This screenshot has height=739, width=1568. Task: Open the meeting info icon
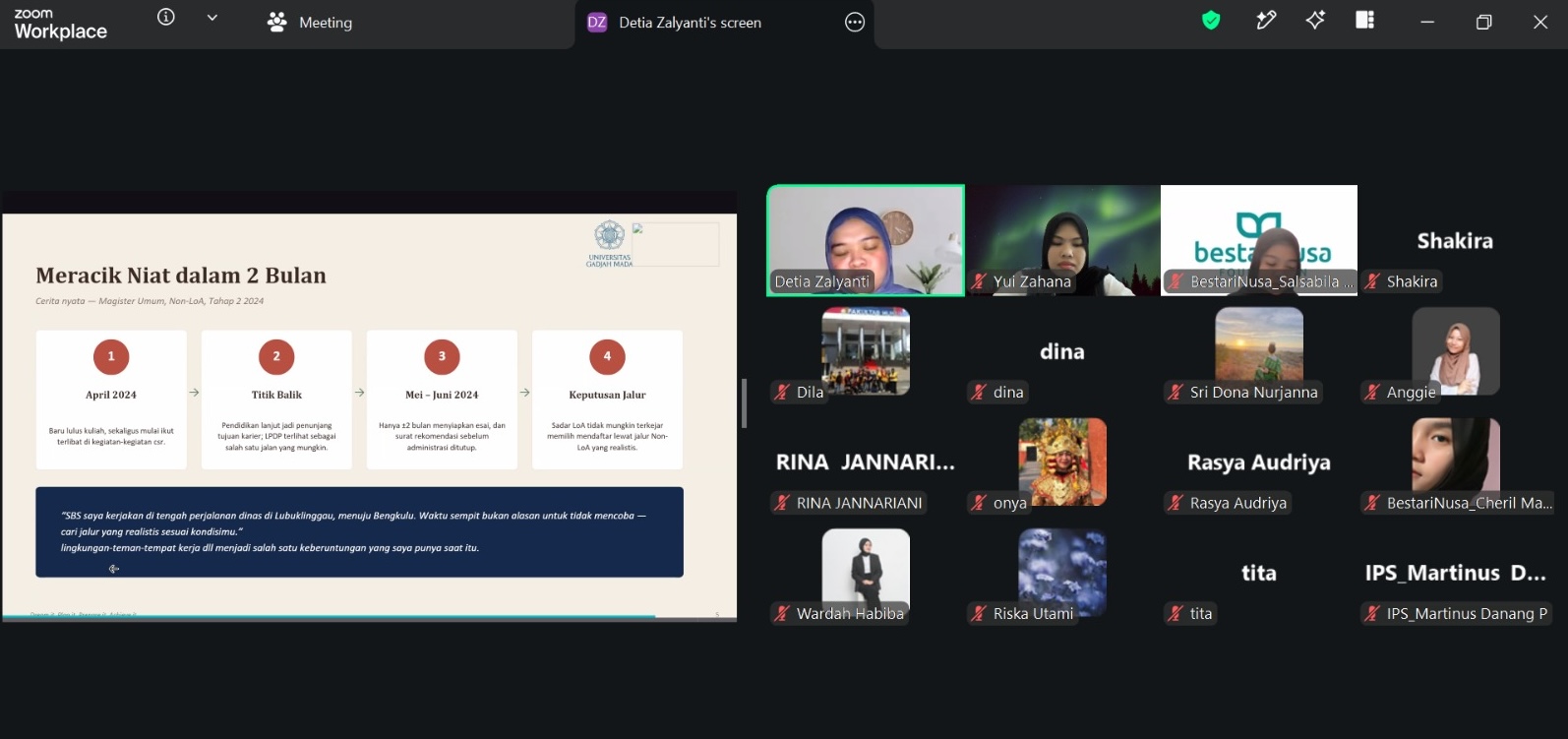166,17
